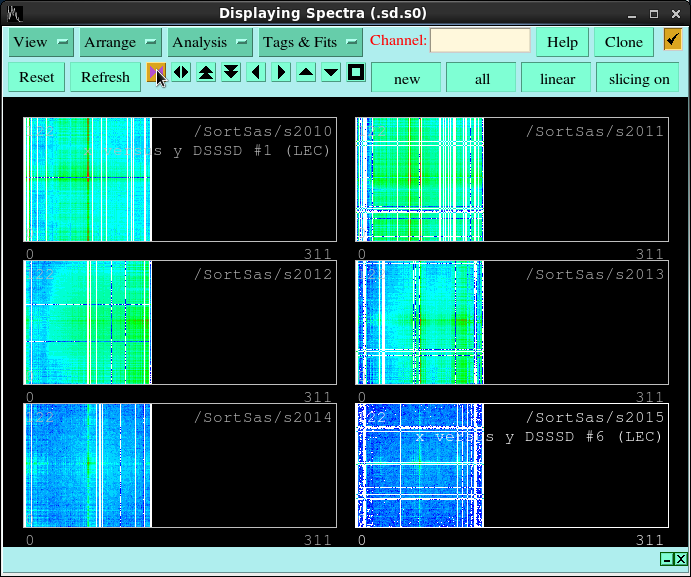
Task: Click the Channel input field
Action: pyautogui.click(x=480, y=41)
